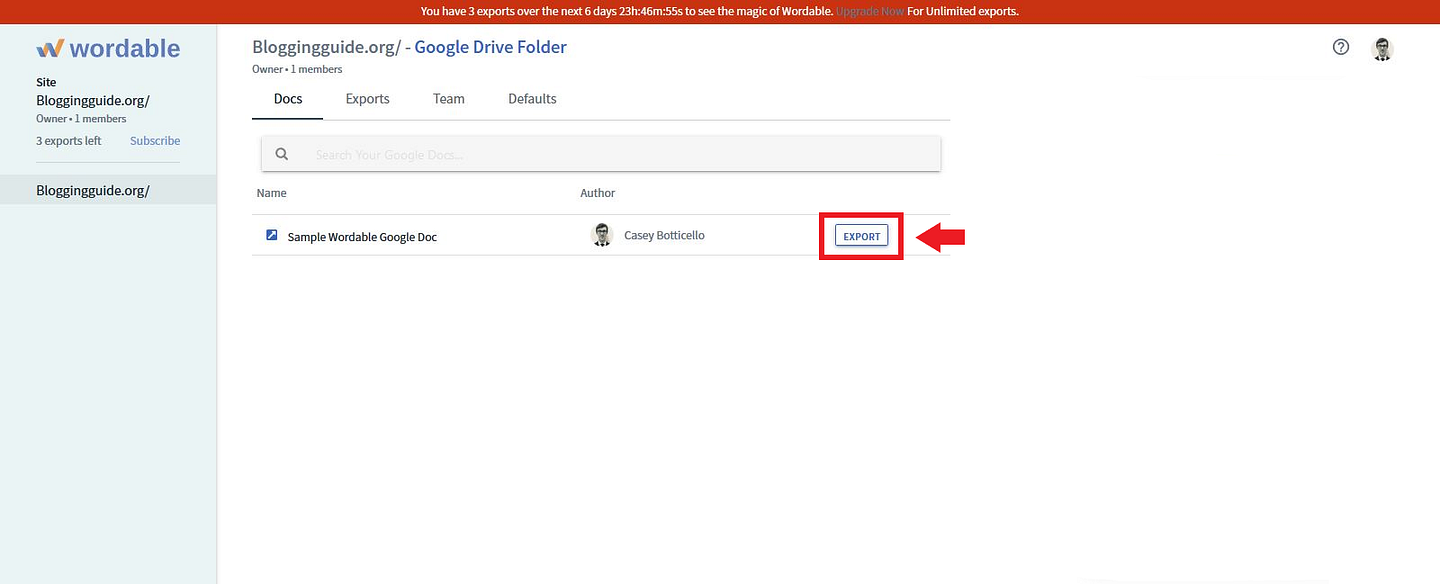Screen dimensions: 1440x584
Task: Select Bloggingguide.org/ in the sidebar list
Action: (108, 190)
